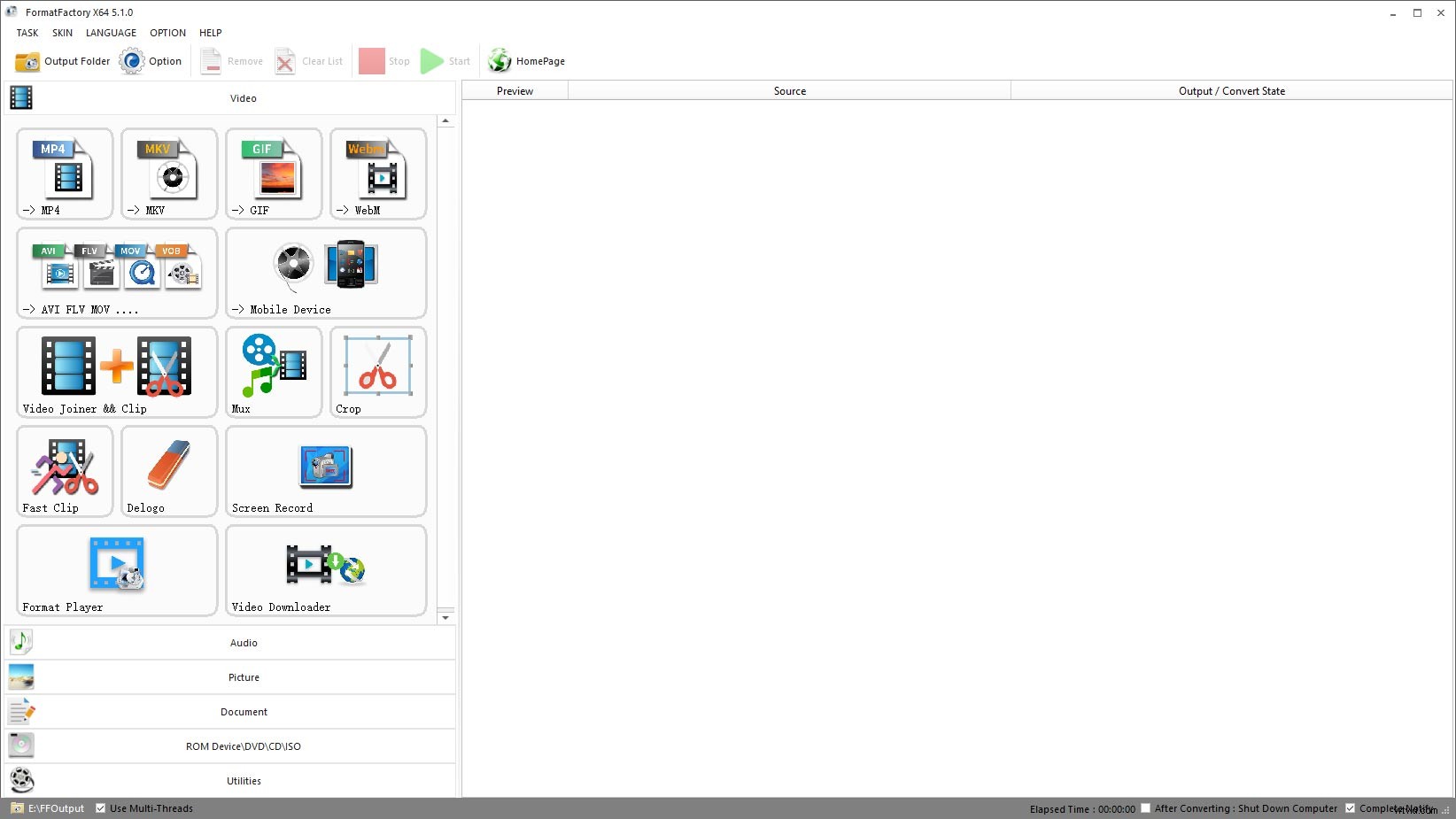
Task: Open the LANGUAGE menu
Action: pos(111,33)
